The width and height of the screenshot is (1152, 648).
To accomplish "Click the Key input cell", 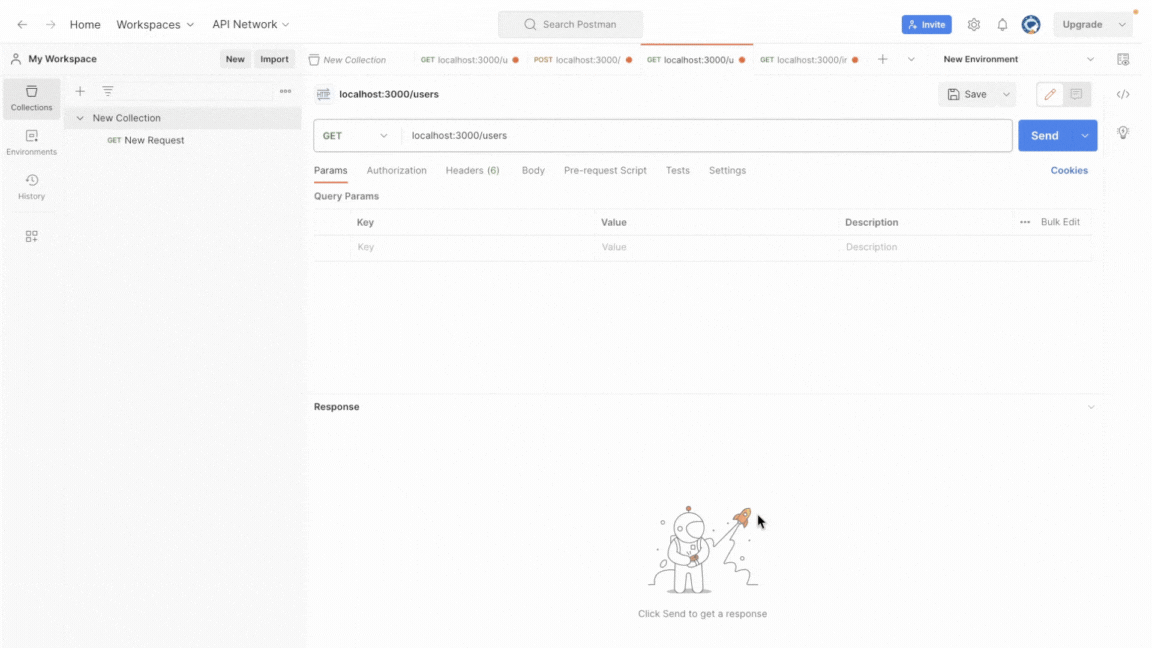I will point(473,247).
